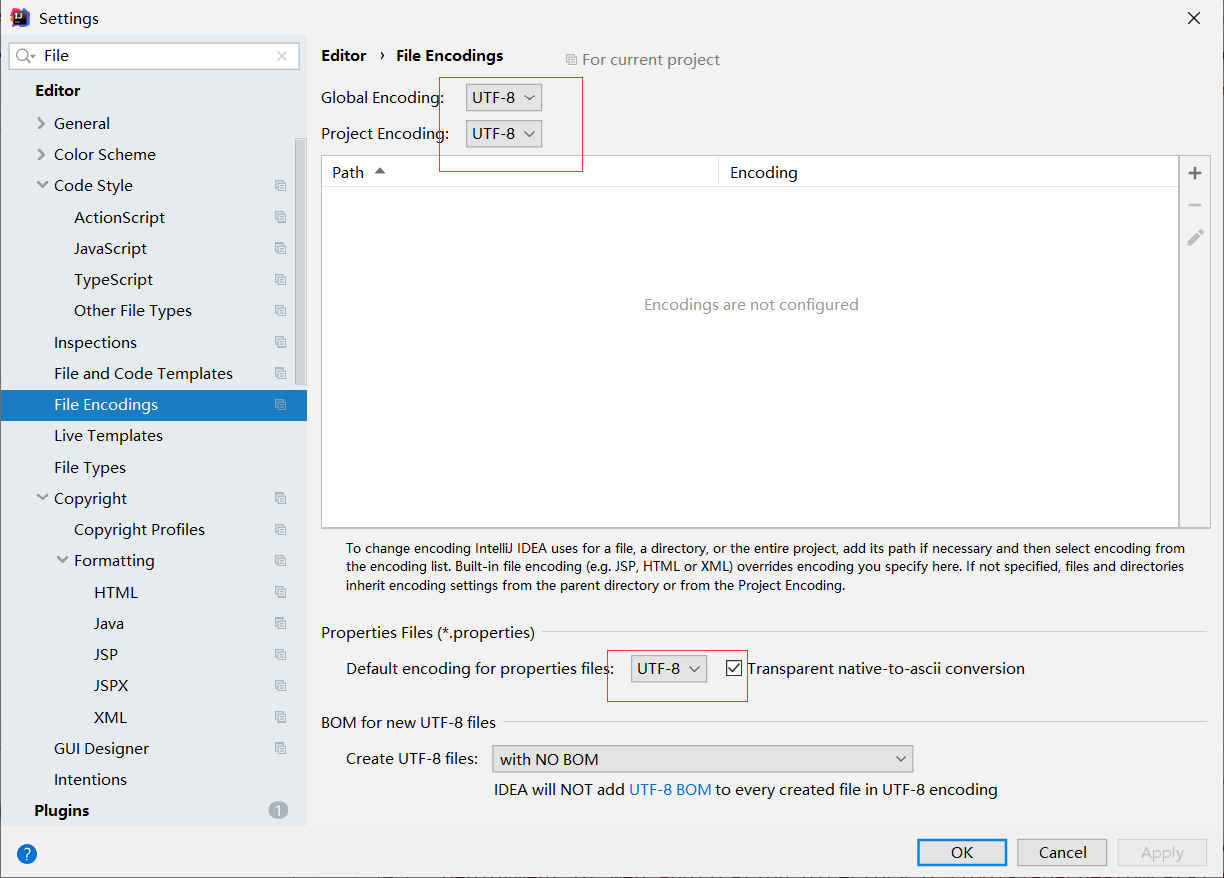Collapse the Formatting tree node

62,560
